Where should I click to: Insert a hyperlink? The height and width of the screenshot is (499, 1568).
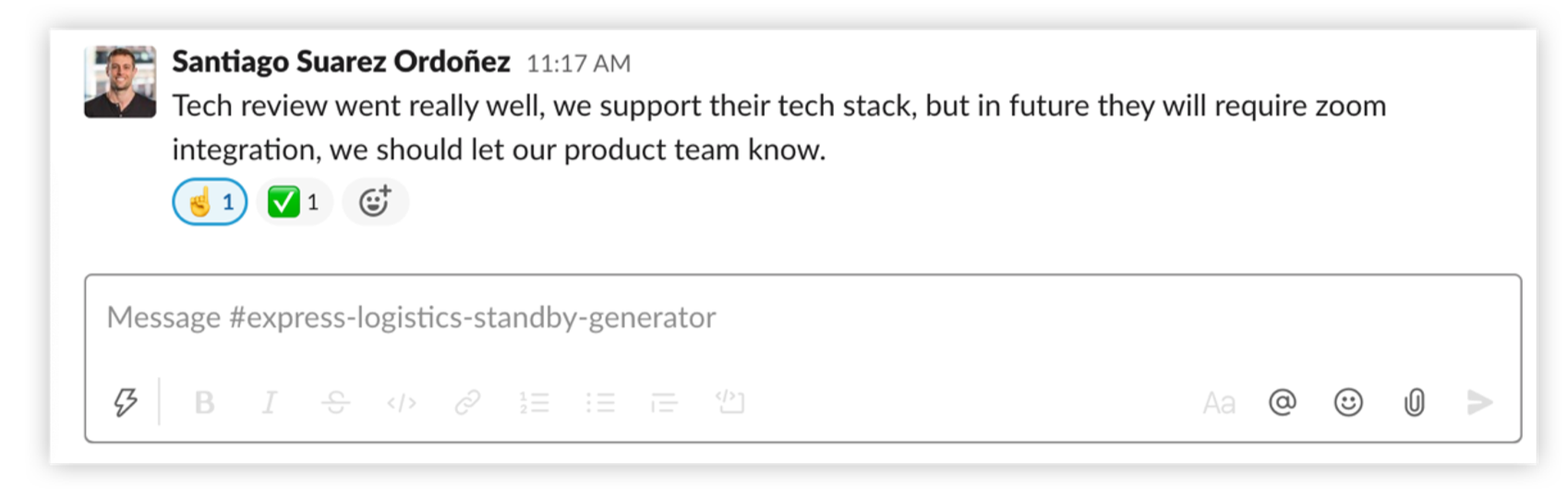coord(467,403)
